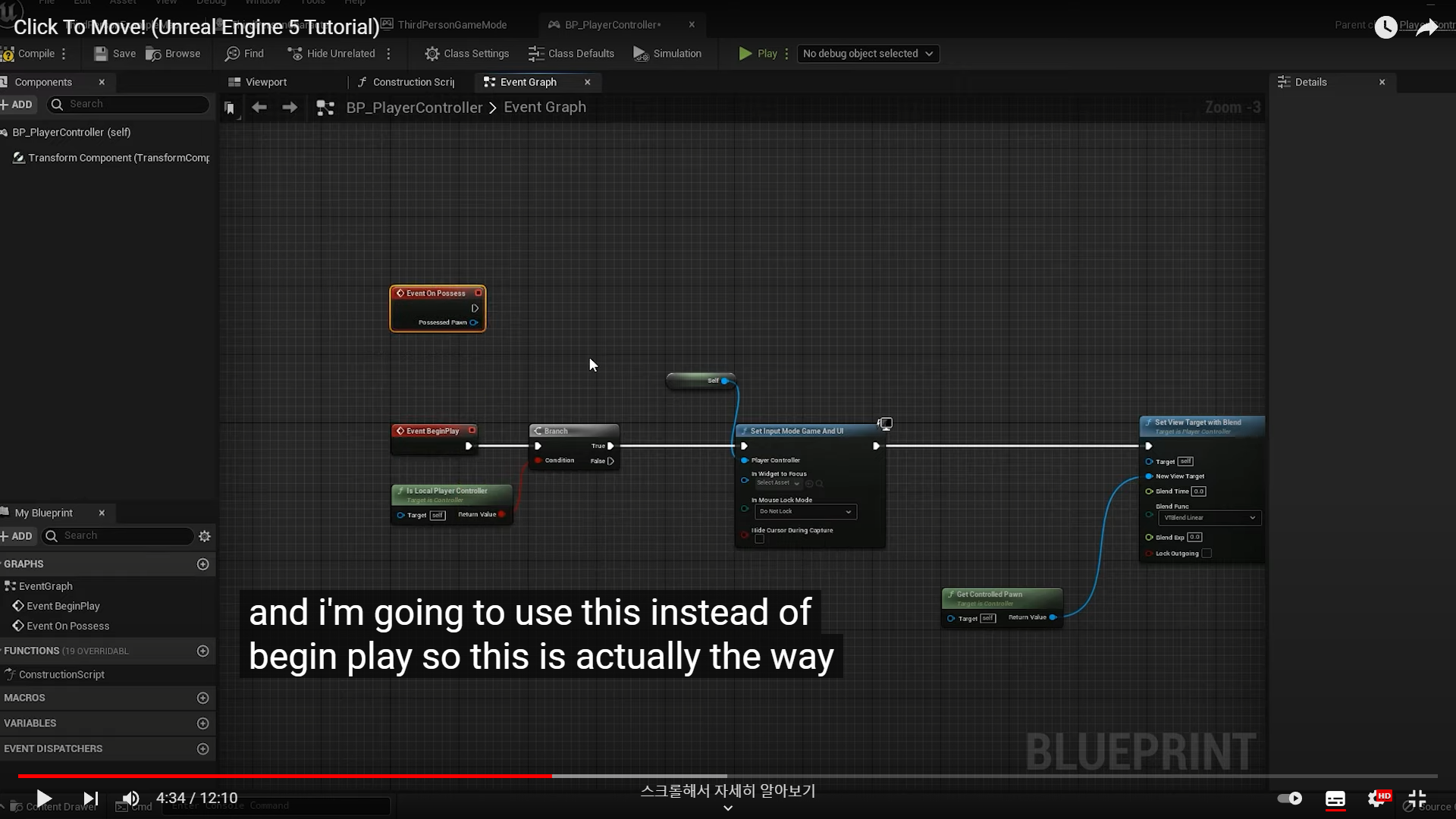Select Event On Possess in graph list
The width and height of the screenshot is (1456, 819).
pos(67,626)
